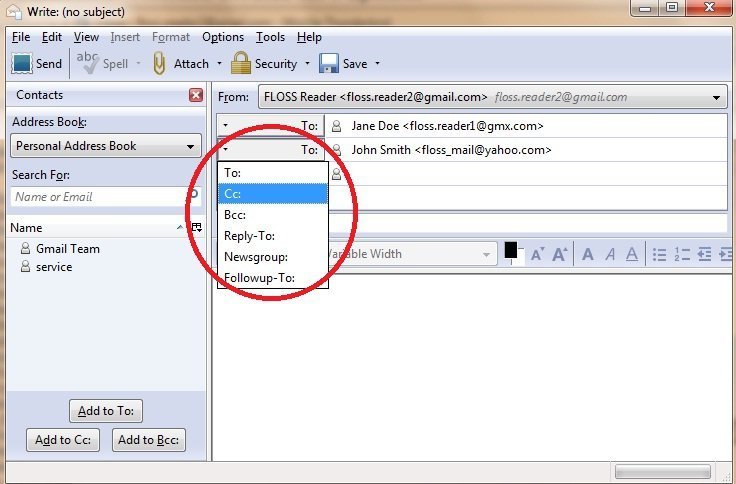Screen dimensions: 736x484
Task: Click the larger font size icon
Action: coord(560,254)
